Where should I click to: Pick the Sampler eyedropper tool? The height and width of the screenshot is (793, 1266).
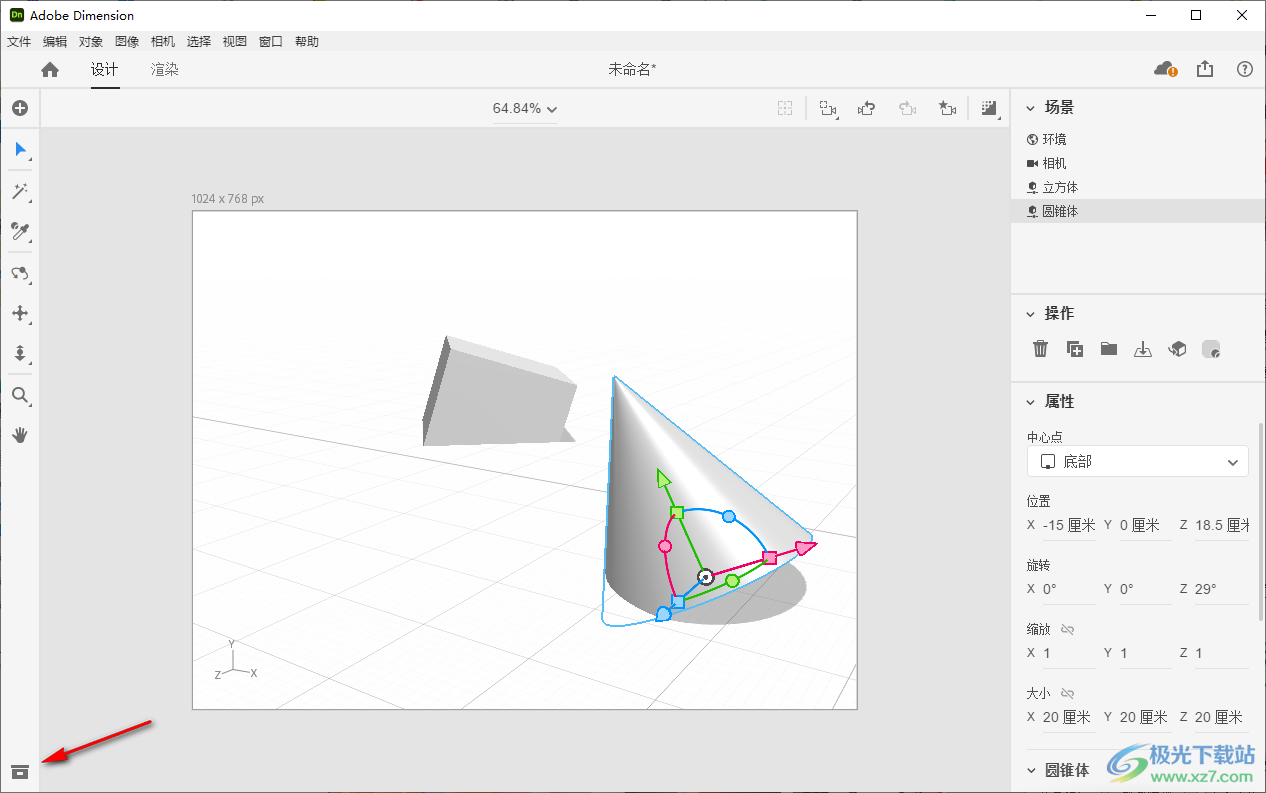click(x=20, y=232)
